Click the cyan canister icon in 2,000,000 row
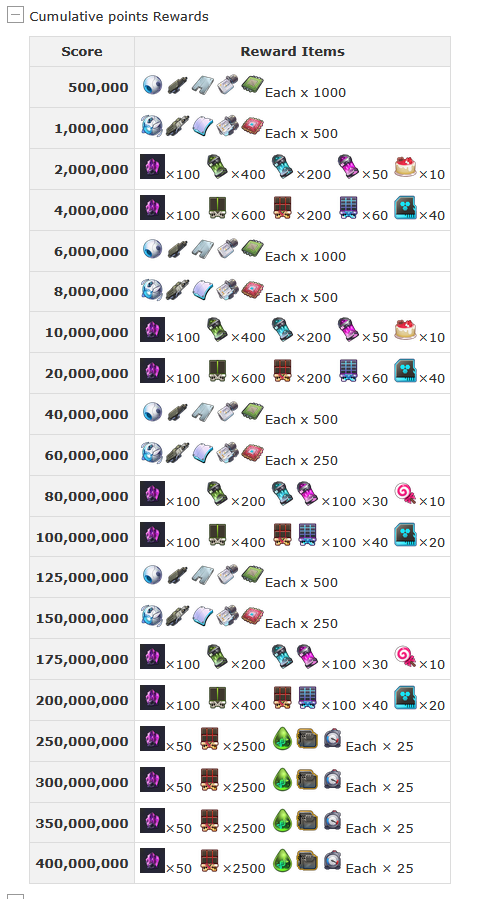 (x=282, y=167)
